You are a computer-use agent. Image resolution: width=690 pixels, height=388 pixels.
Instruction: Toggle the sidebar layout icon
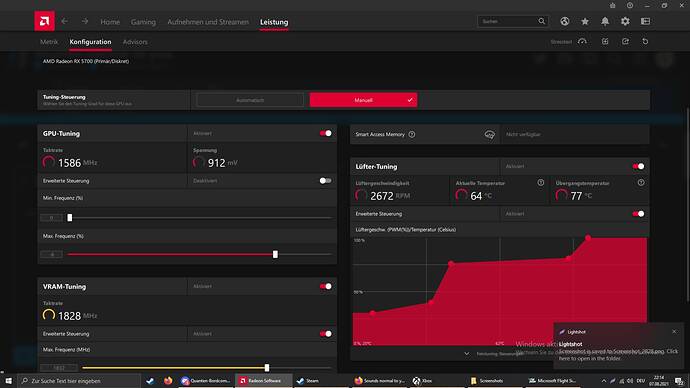coord(645,21)
